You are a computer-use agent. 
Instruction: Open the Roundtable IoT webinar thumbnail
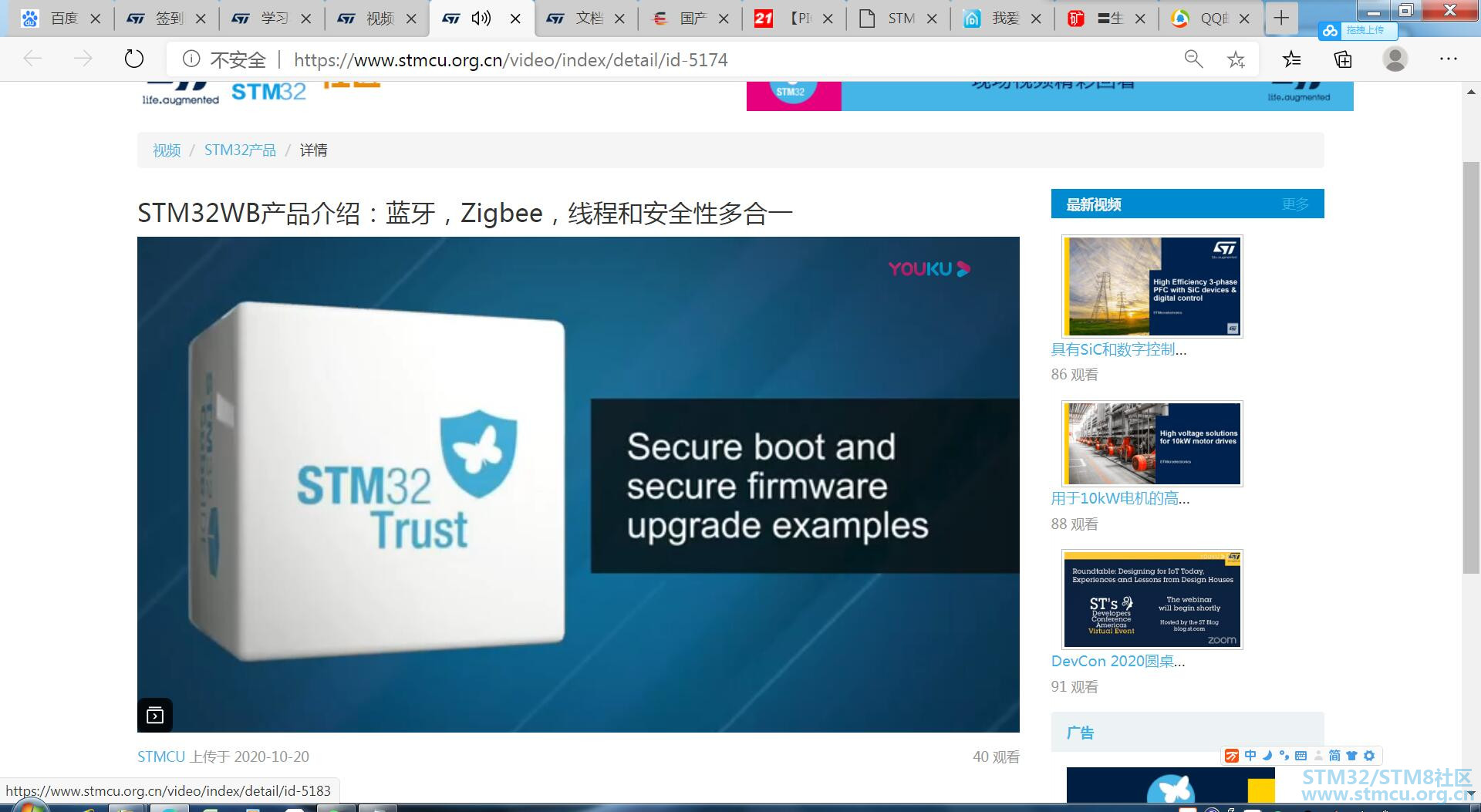(x=1152, y=599)
